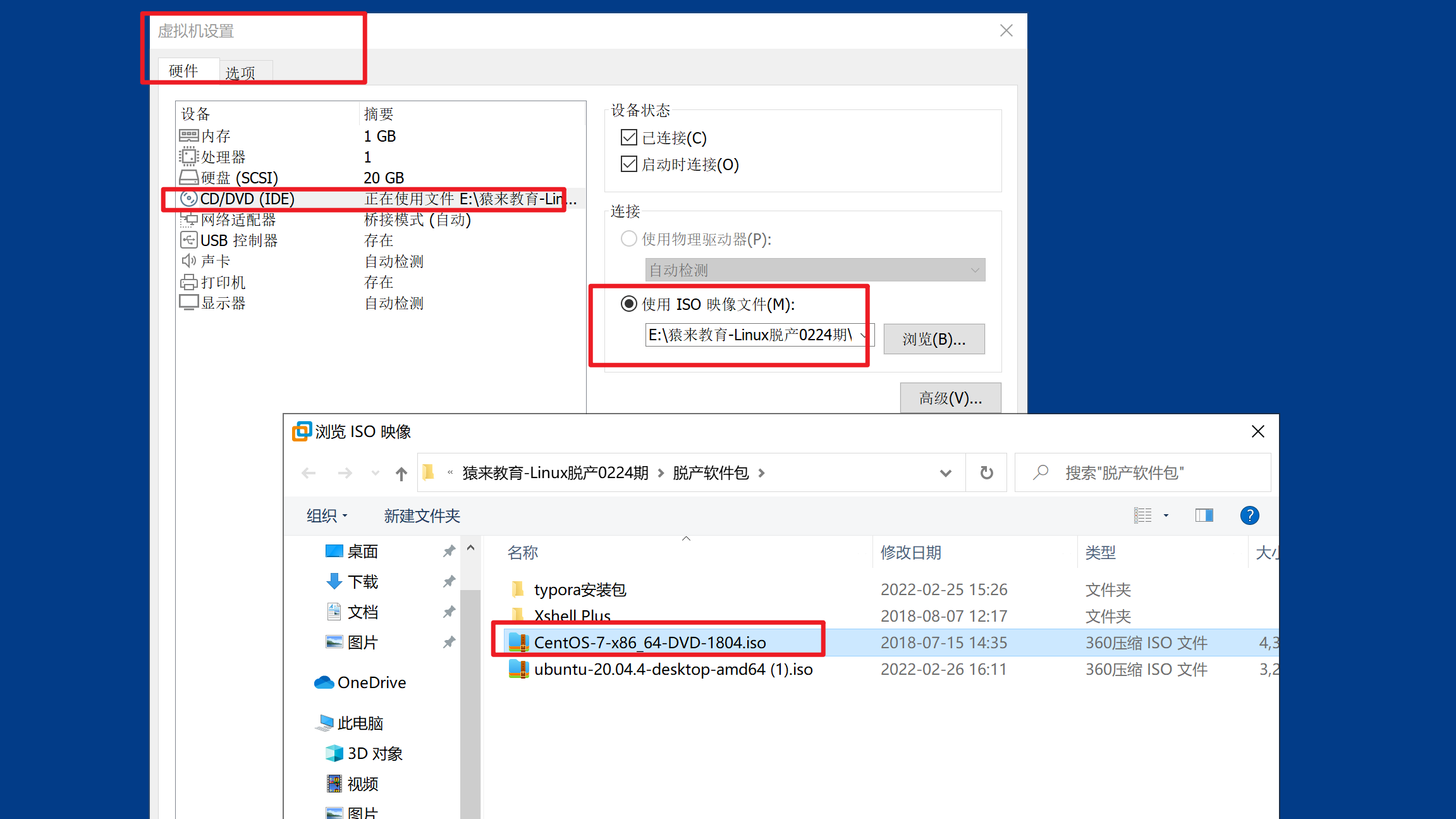This screenshot has width=1456, height=819.
Task: Close the 浏览 ISO 映像 dialog
Action: [x=1258, y=431]
